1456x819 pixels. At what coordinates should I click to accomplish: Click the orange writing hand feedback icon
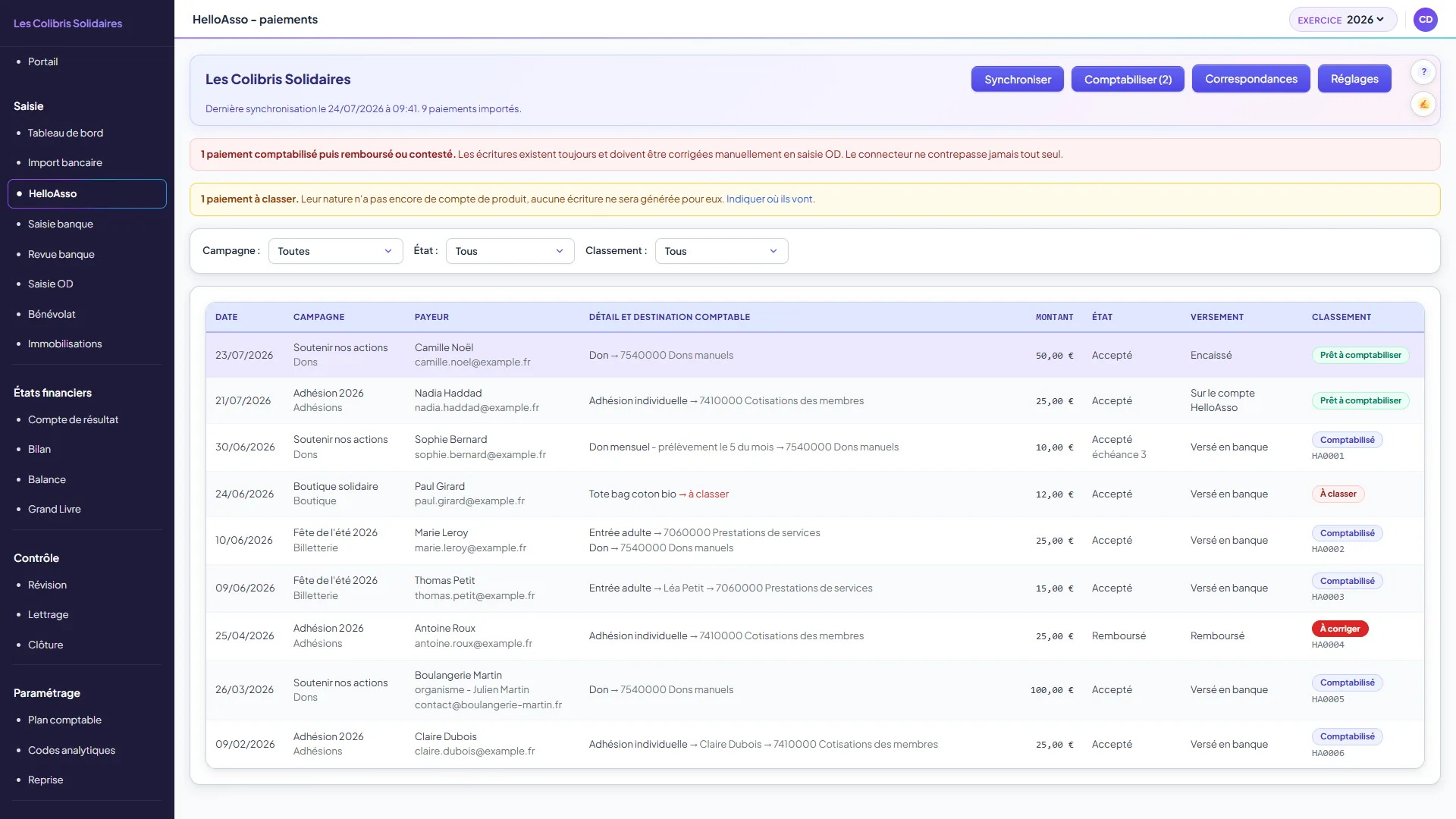pyautogui.click(x=1423, y=104)
